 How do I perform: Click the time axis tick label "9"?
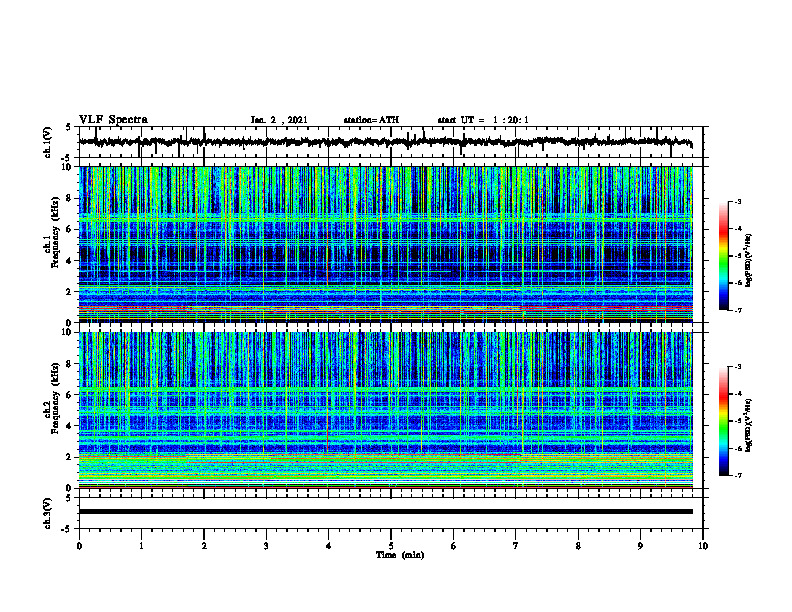(x=640, y=546)
